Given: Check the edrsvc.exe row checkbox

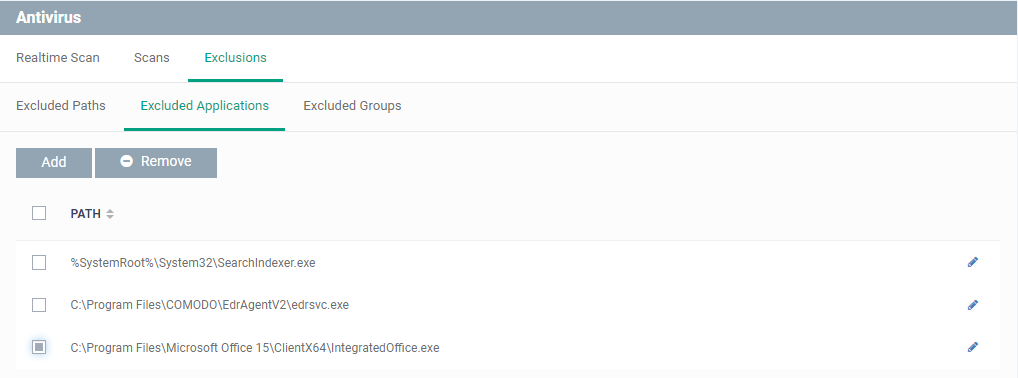Looking at the screenshot, I should pyautogui.click(x=39, y=305).
